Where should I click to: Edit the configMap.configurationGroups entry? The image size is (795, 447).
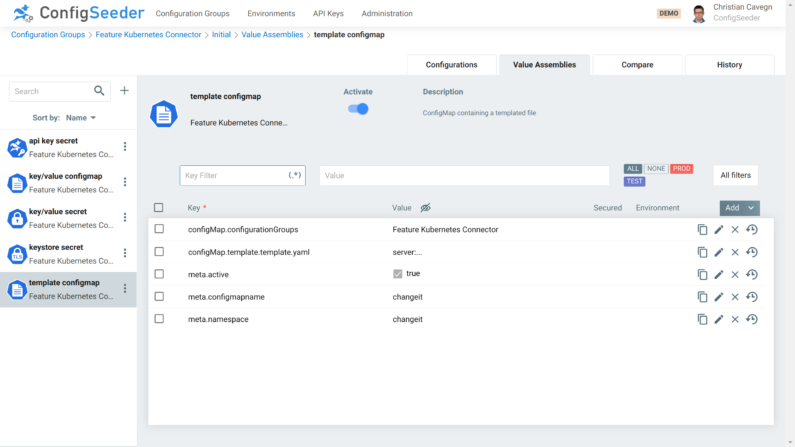(718, 230)
